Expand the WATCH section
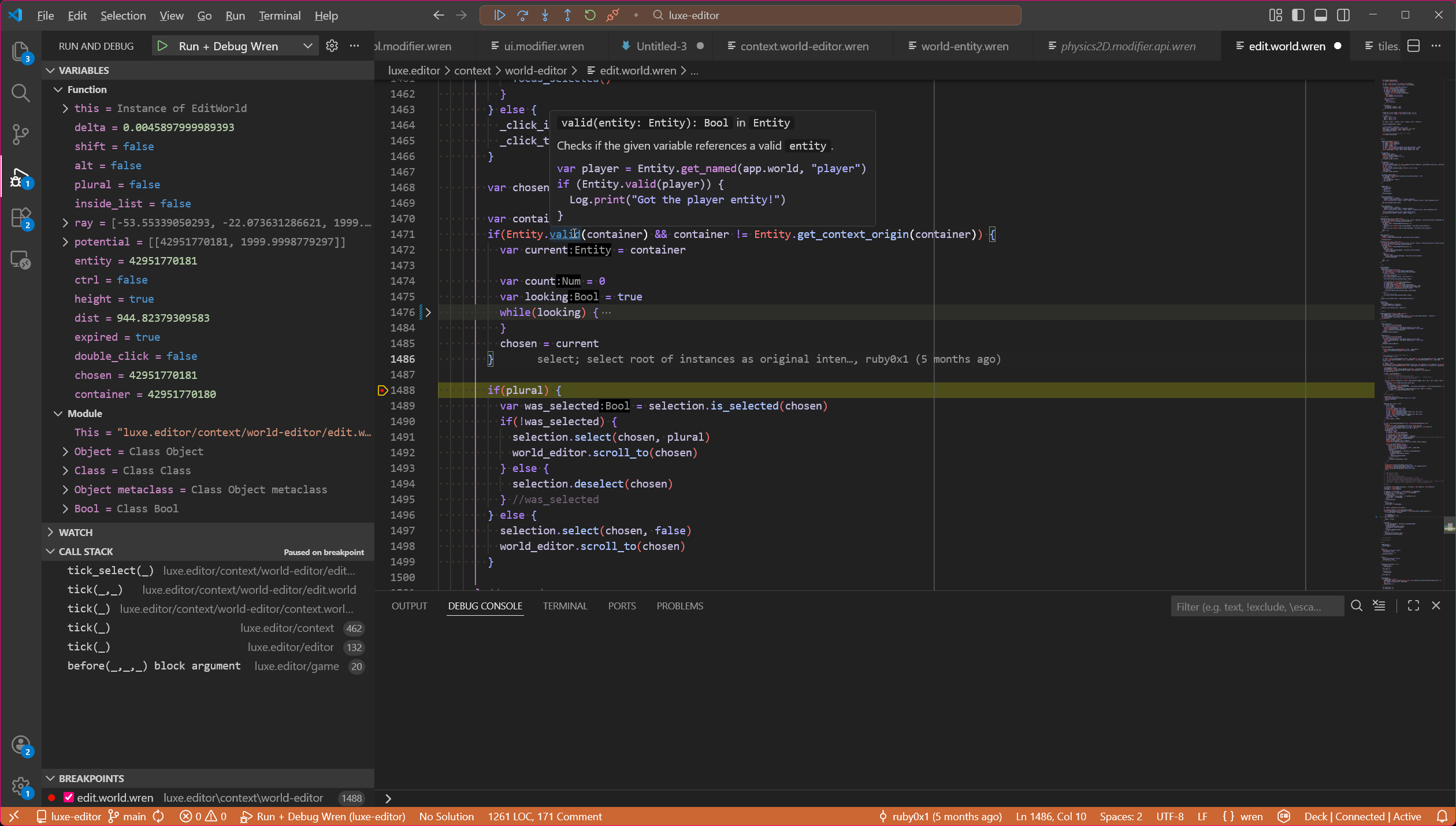This screenshot has height=826, width=1456. click(x=76, y=533)
